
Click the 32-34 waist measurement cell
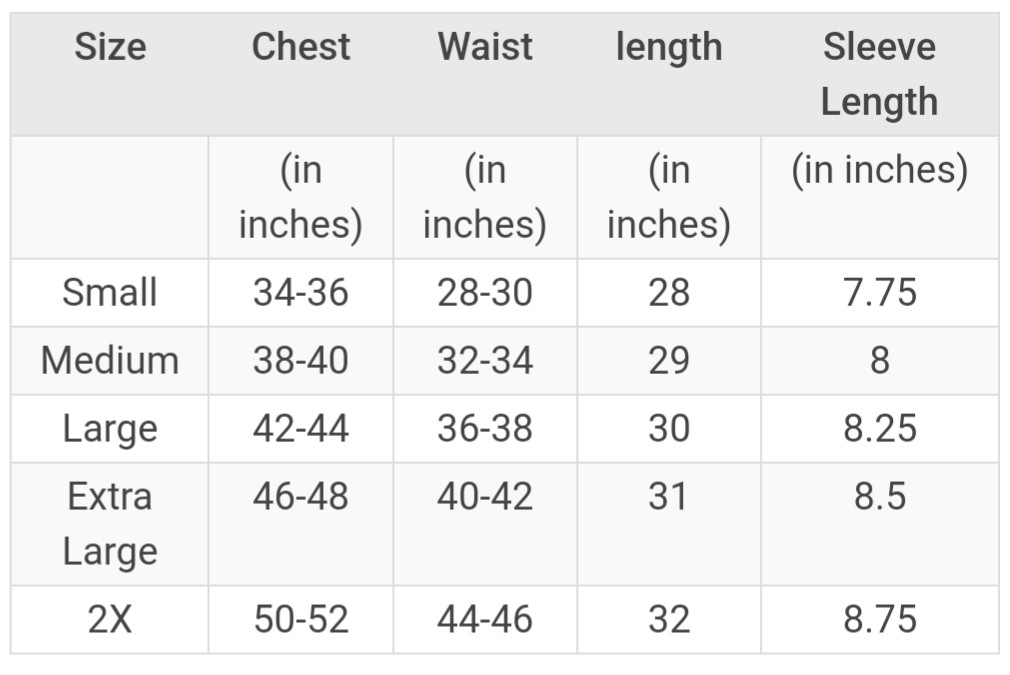[x=485, y=361]
